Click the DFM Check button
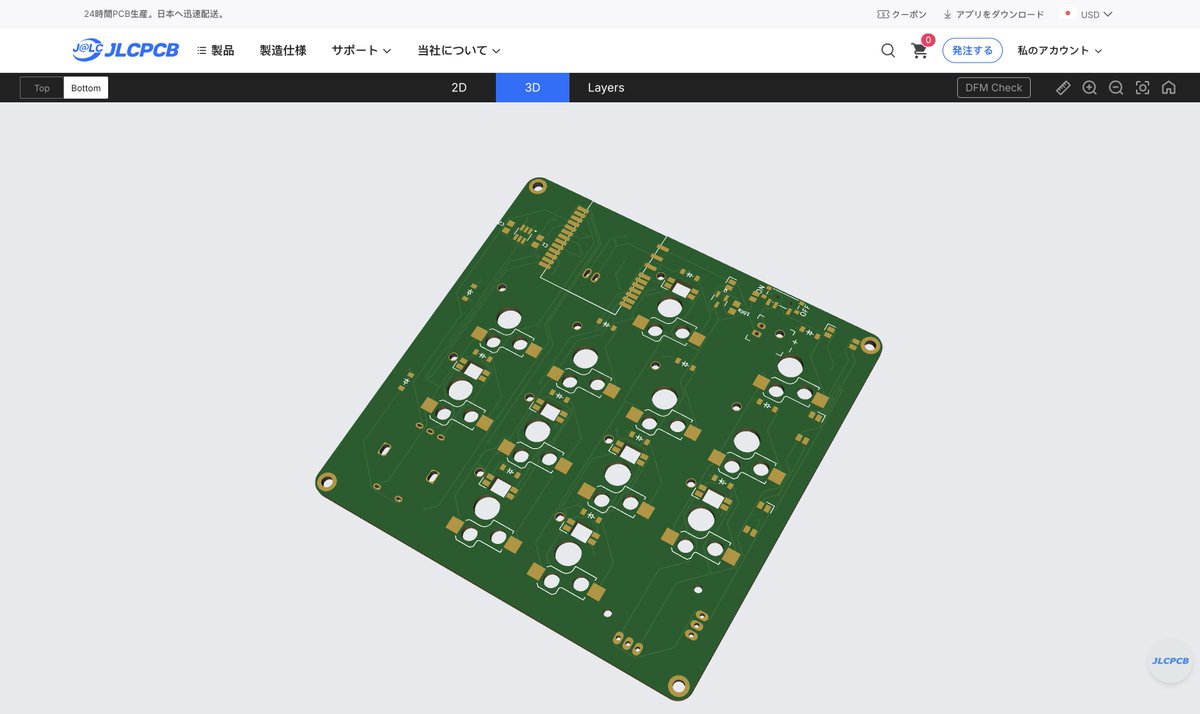The image size is (1200, 714). coord(994,88)
